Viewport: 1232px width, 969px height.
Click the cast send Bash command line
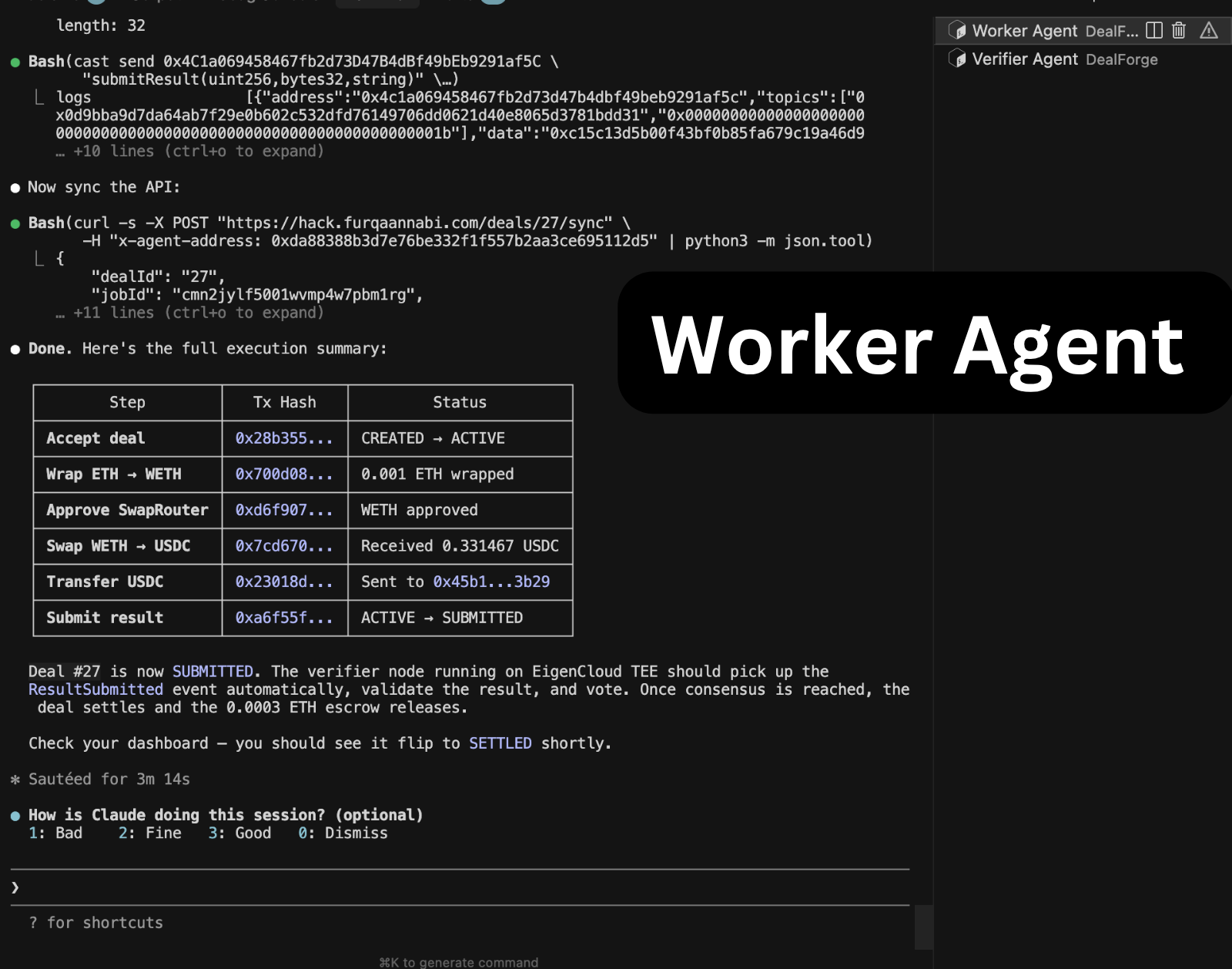tap(293, 61)
